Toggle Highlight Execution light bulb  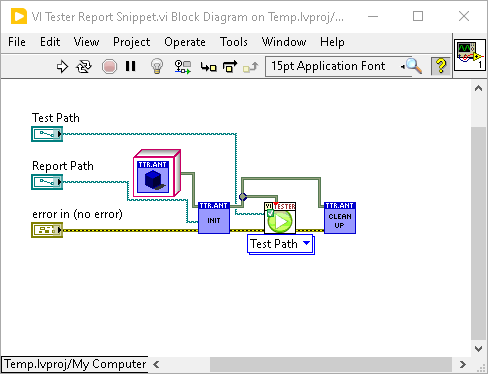coord(157,66)
